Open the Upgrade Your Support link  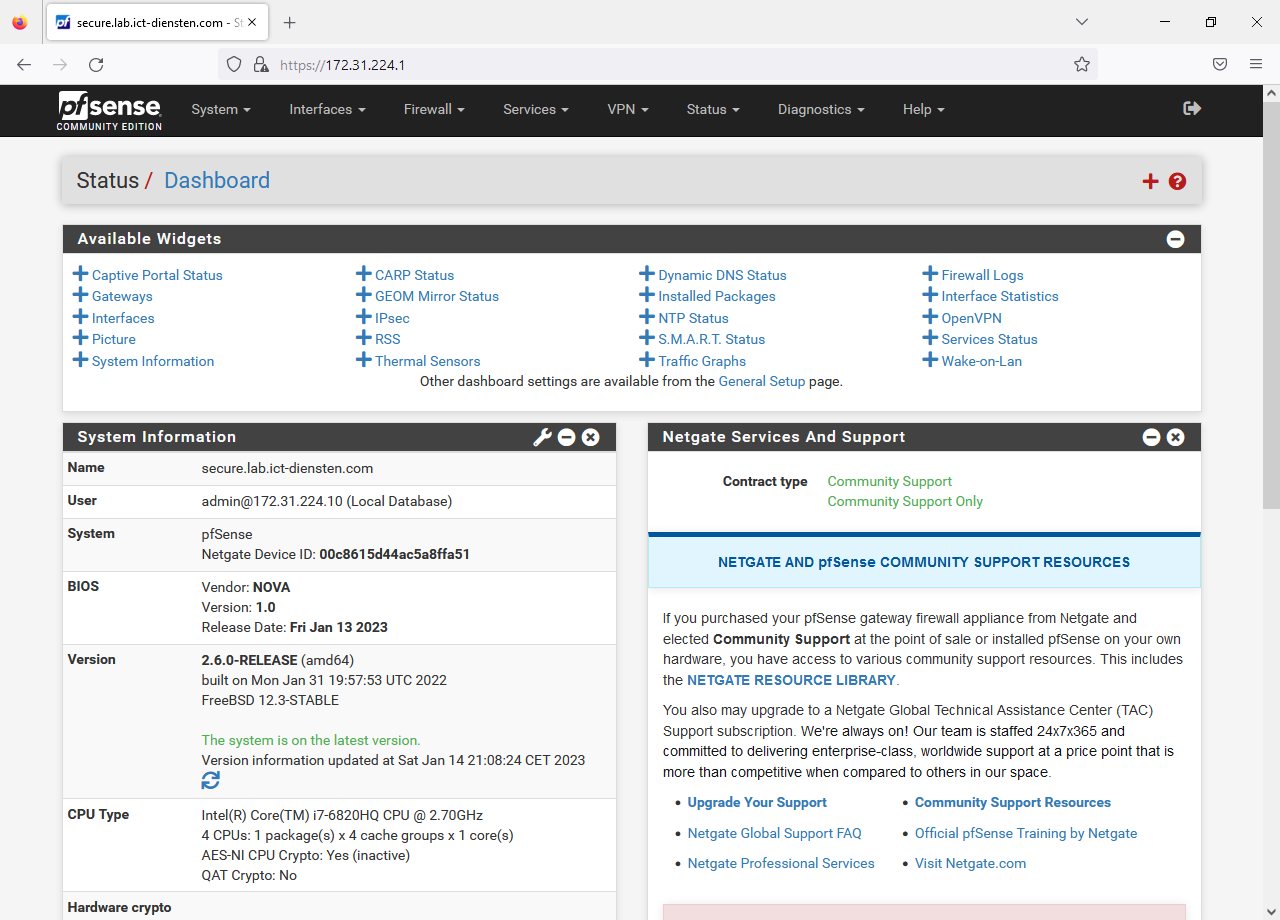757,803
